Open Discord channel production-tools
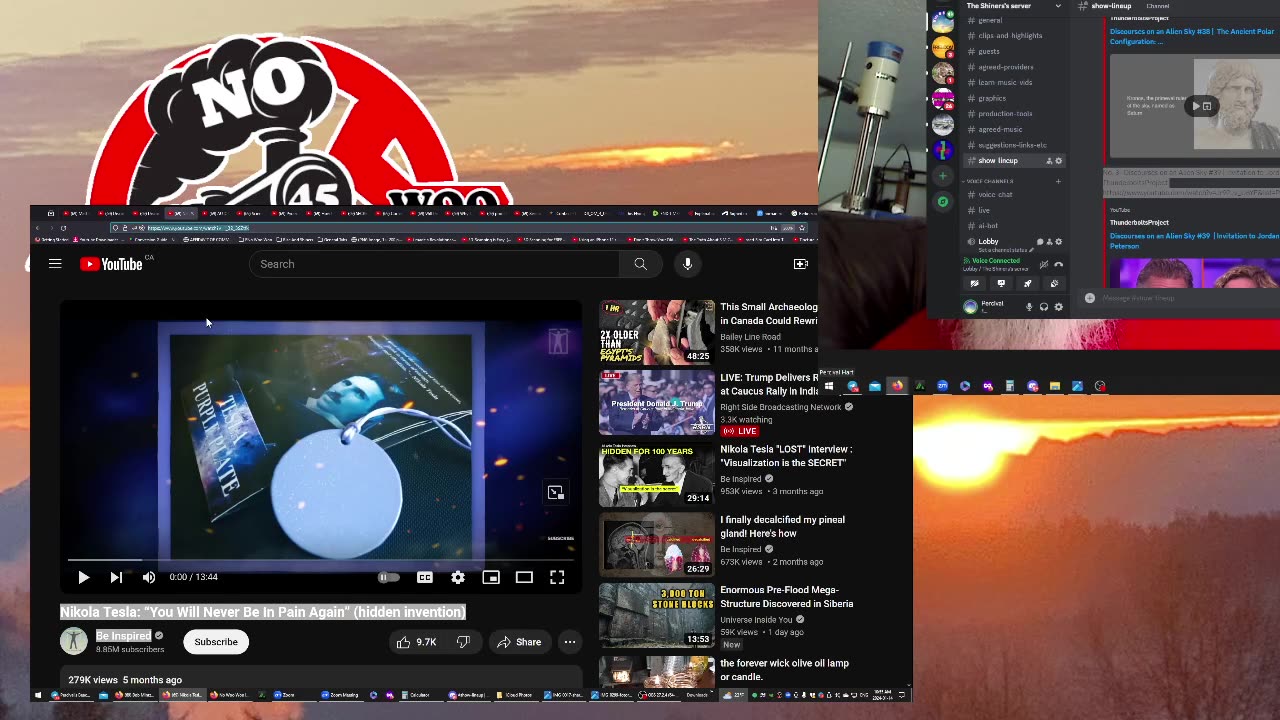The width and height of the screenshot is (1280, 720). click(1005, 114)
